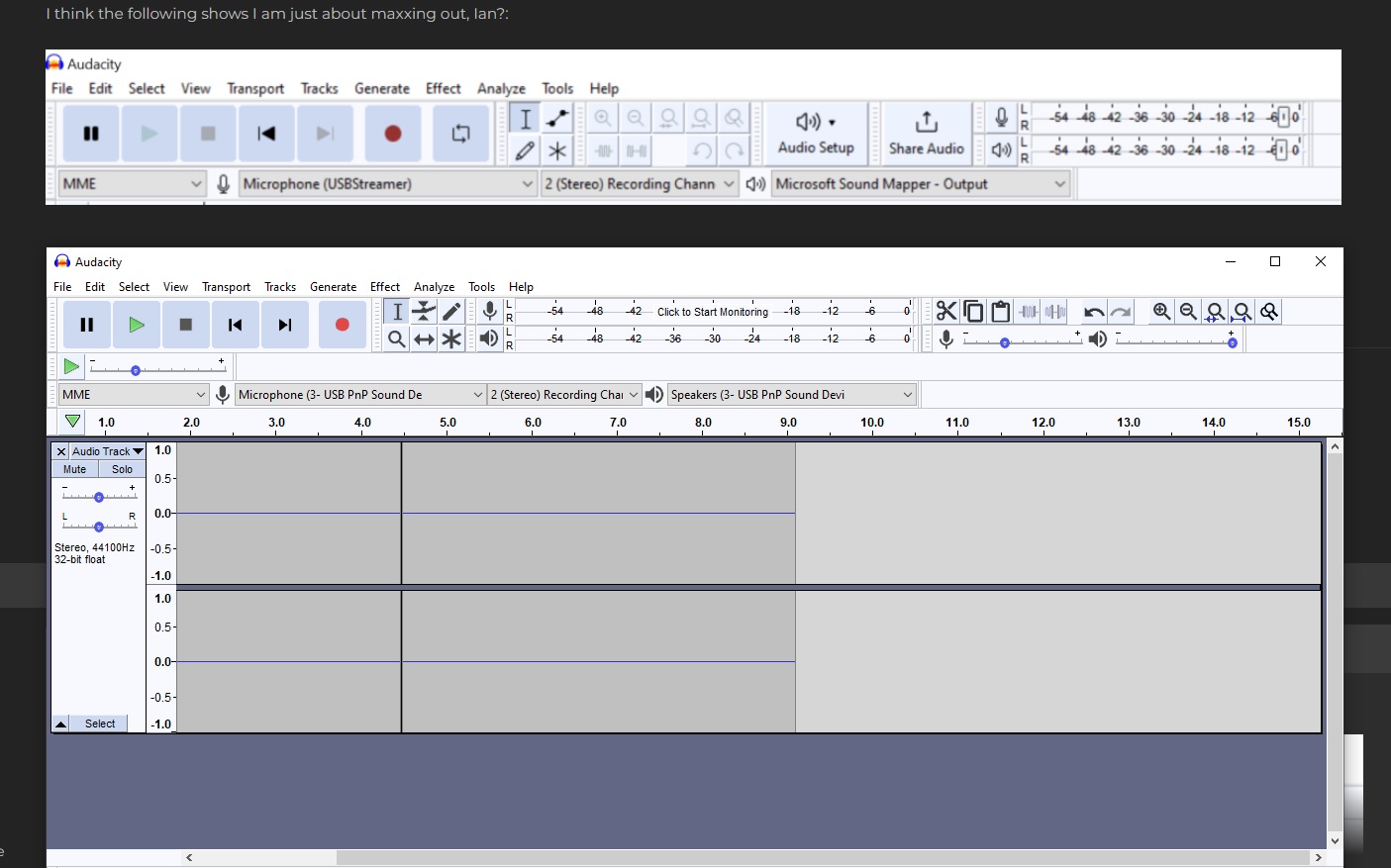The width and height of the screenshot is (1391, 868).
Task: Select the Envelope tool in lower Audacity
Action: (424, 311)
